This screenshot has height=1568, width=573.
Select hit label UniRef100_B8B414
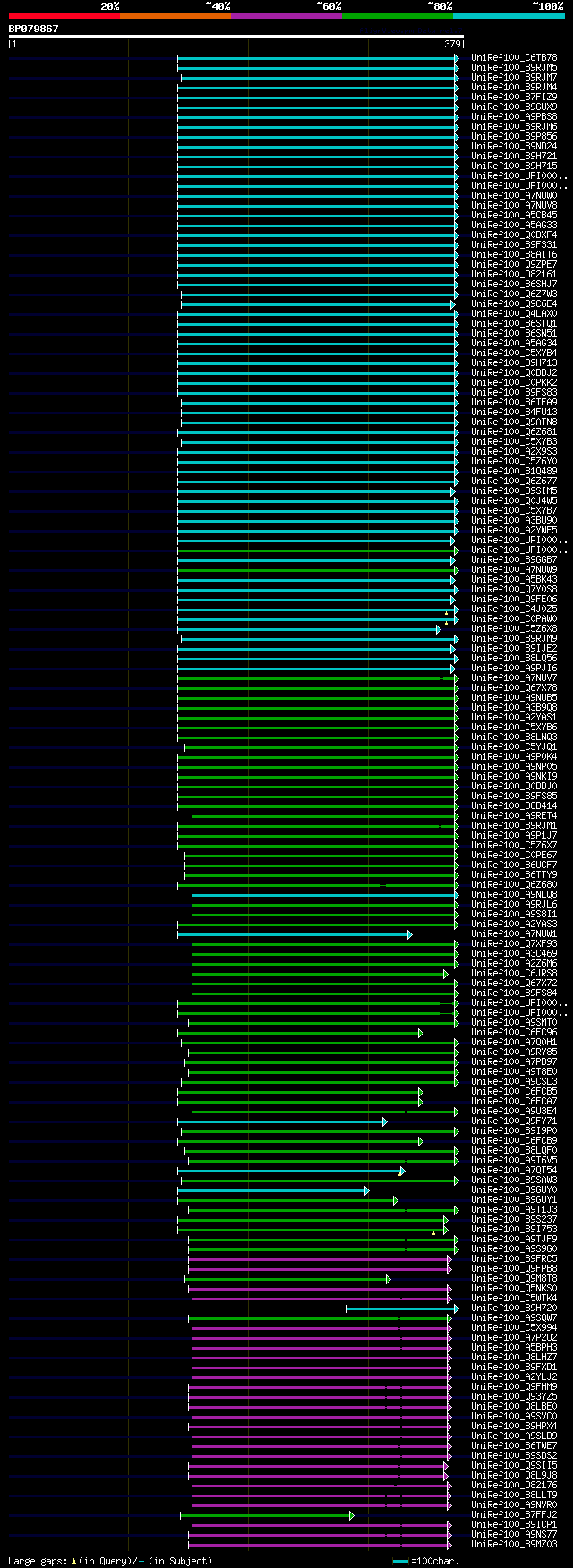[514, 806]
